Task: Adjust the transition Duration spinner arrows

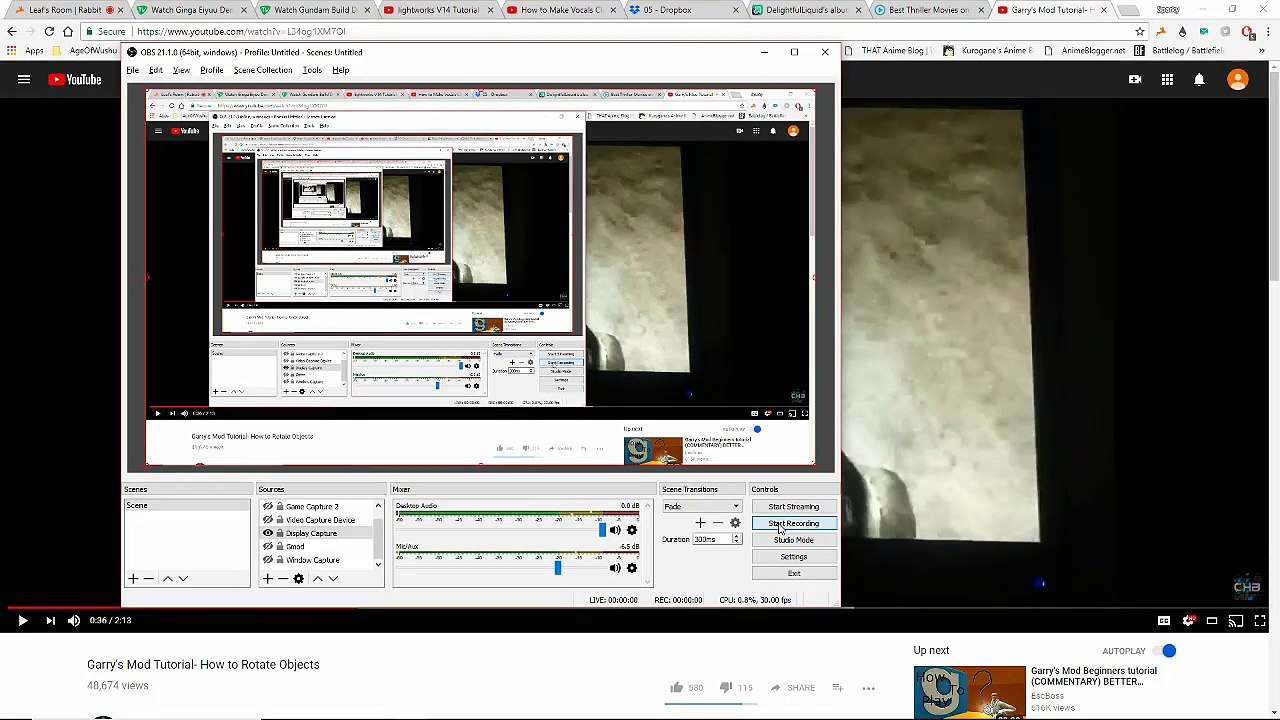Action: 736,540
